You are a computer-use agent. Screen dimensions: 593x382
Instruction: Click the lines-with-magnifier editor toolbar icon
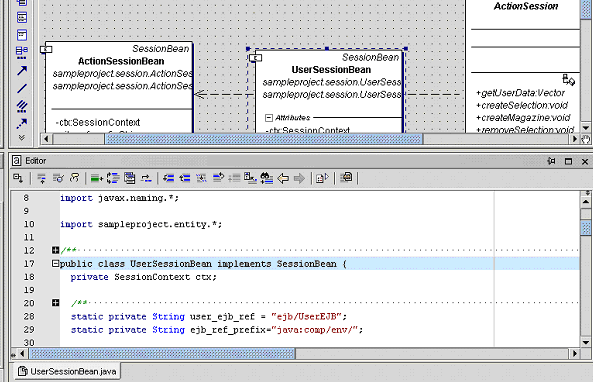[x=58, y=178]
